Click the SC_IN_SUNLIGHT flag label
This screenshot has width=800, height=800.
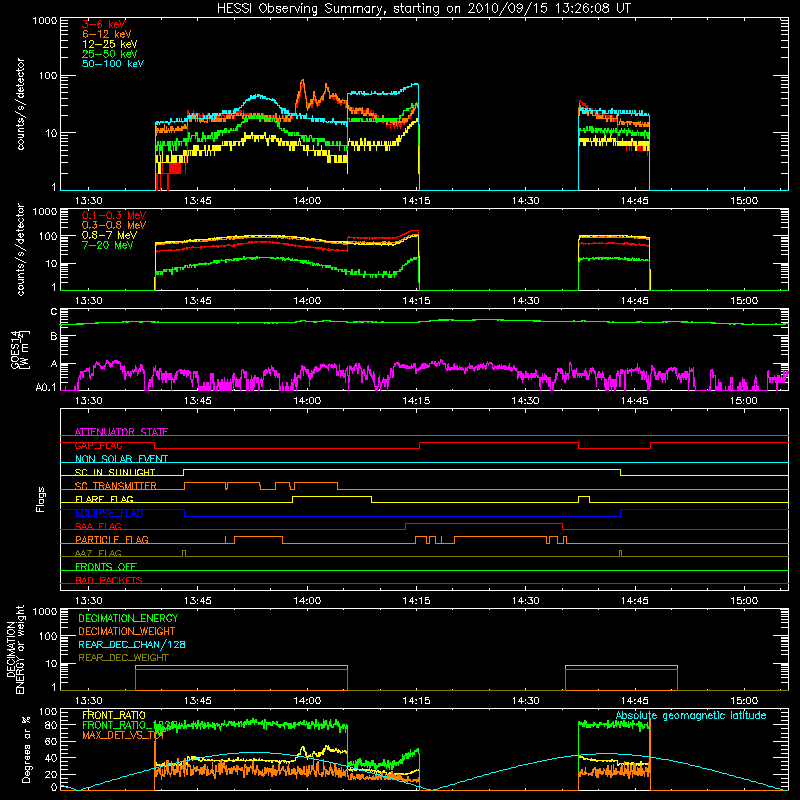pos(115,472)
